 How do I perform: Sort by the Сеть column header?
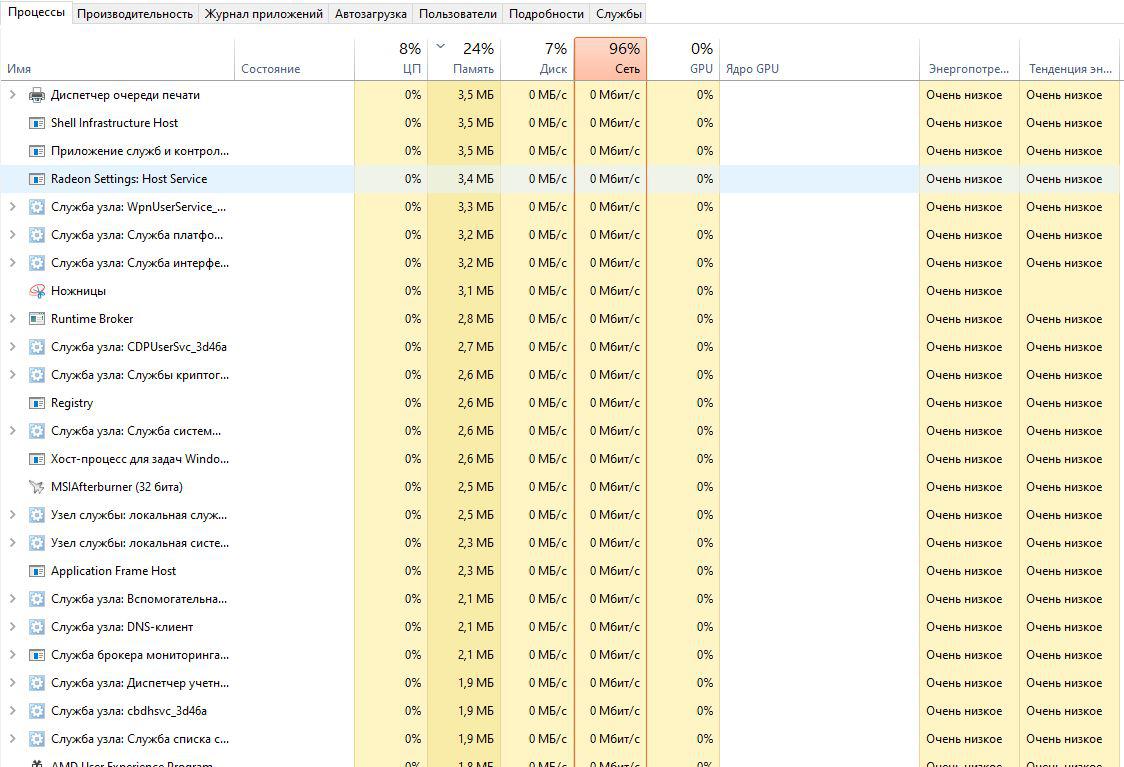[610, 59]
